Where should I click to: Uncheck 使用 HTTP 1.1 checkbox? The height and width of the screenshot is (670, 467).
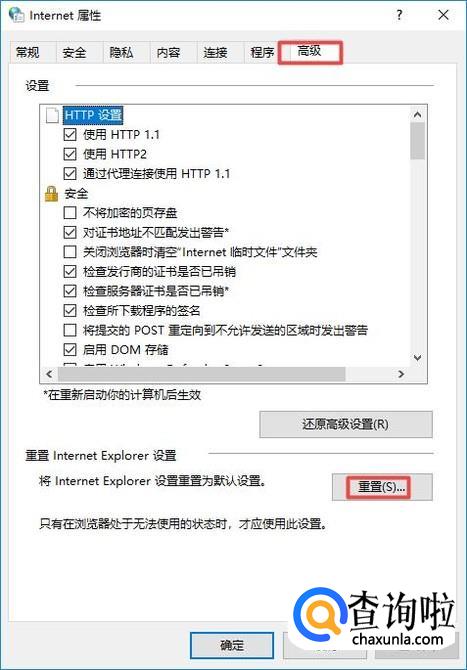70,135
